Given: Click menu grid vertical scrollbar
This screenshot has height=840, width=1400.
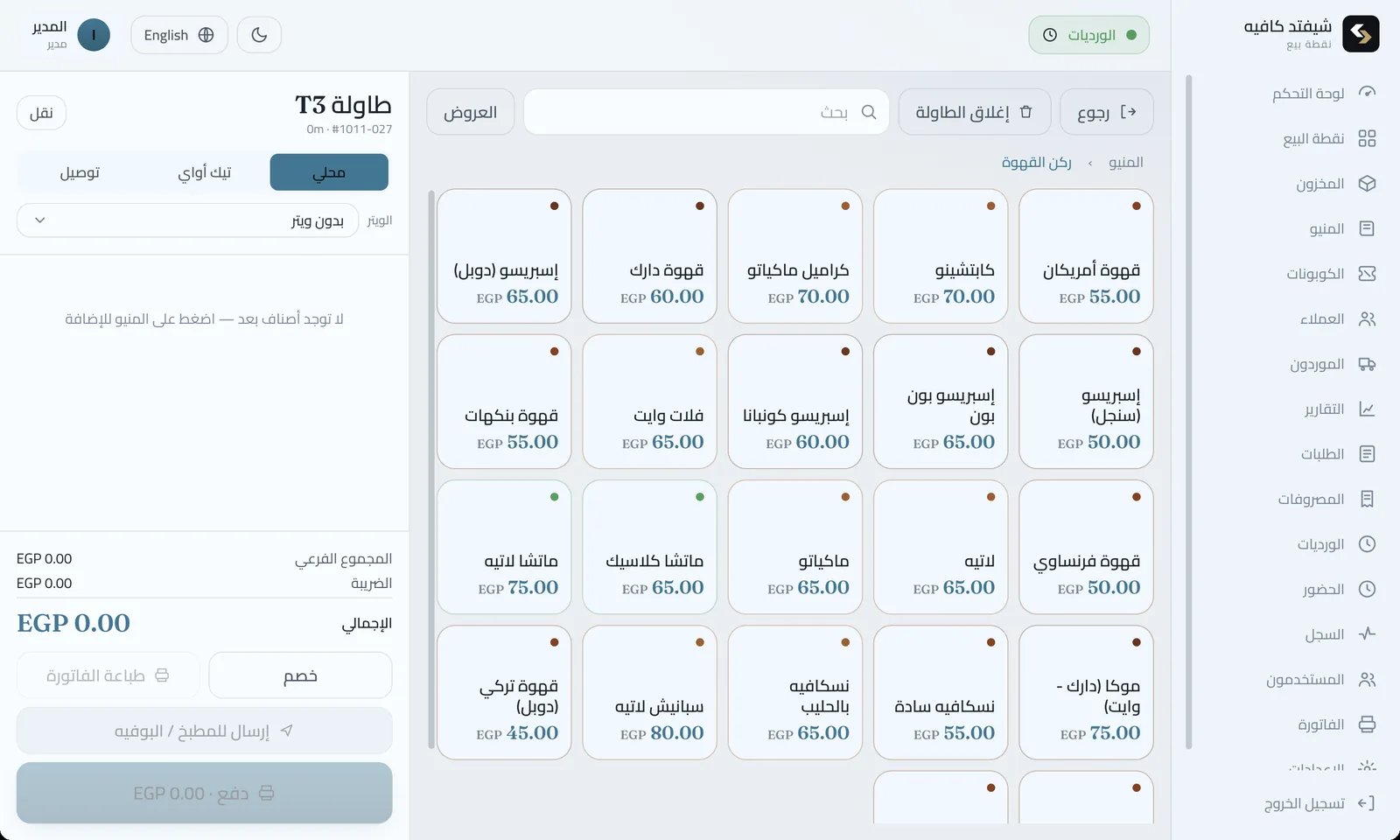Looking at the screenshot, I should pyautogui.click(x=430, y=469).
